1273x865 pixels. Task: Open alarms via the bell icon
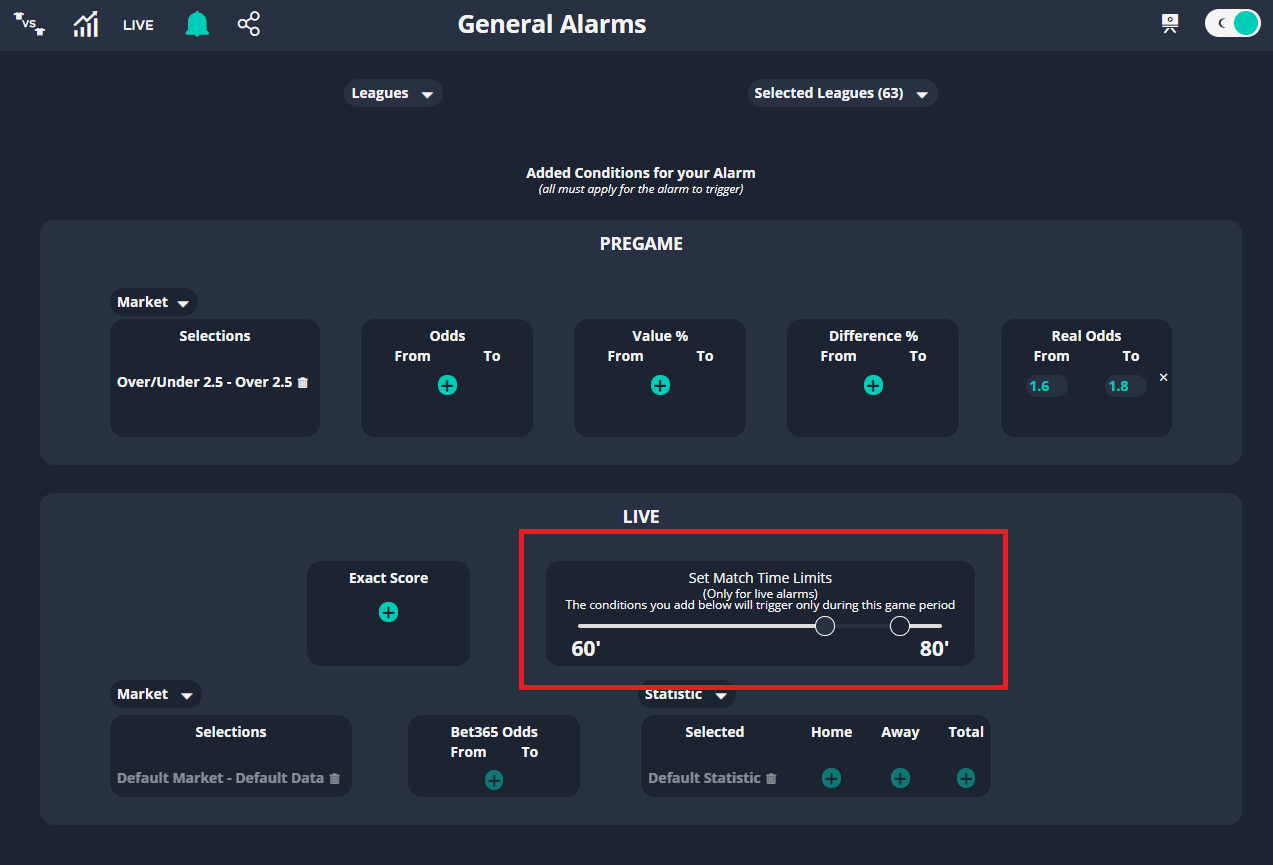196,24
